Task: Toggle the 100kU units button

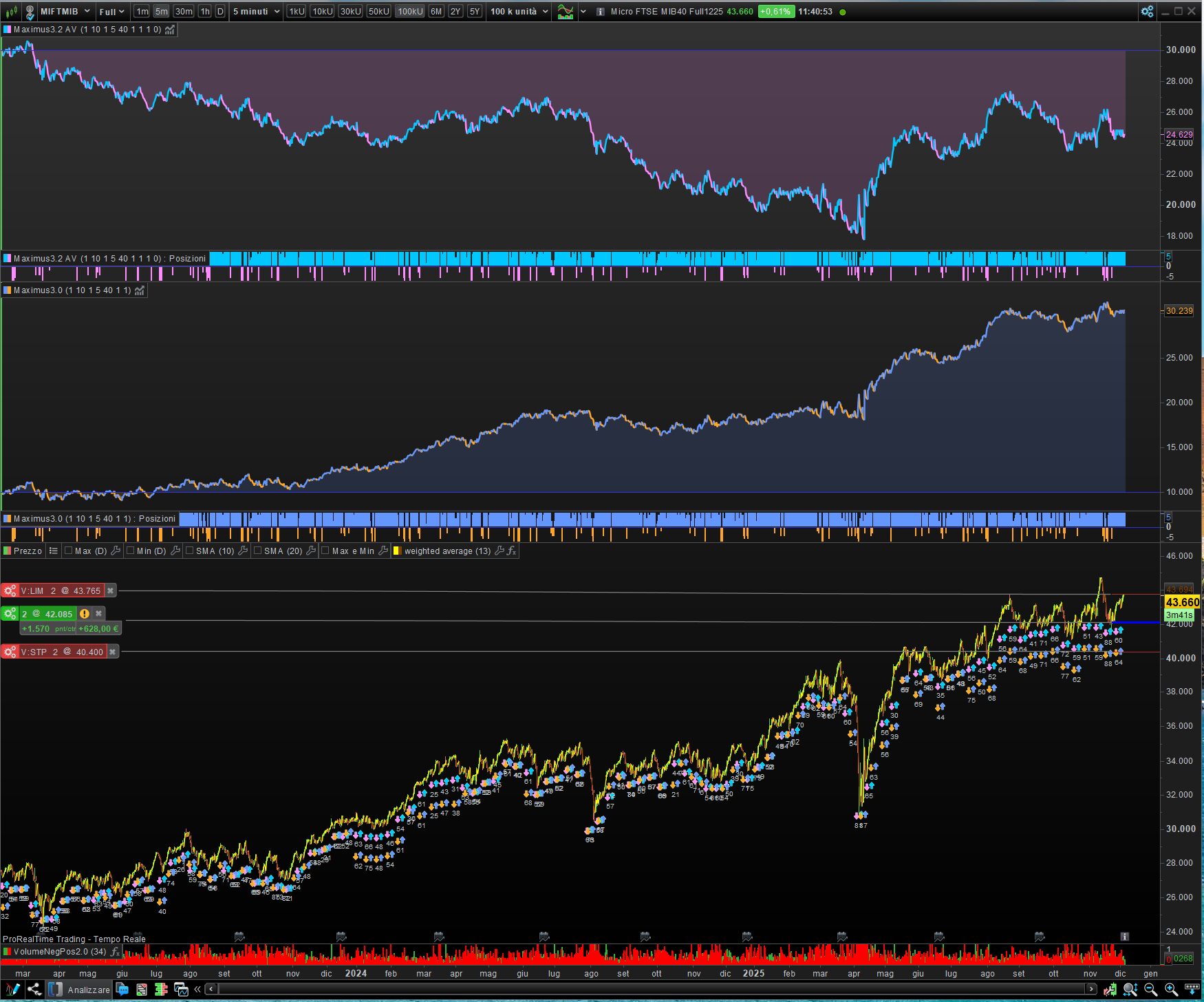Action: (410, 12)
